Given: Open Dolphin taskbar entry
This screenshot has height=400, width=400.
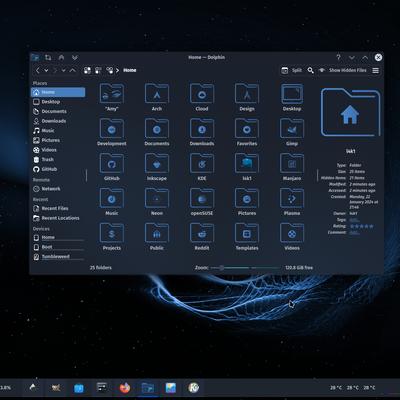Looking at the screenshot, I should (x=148, y=388).
